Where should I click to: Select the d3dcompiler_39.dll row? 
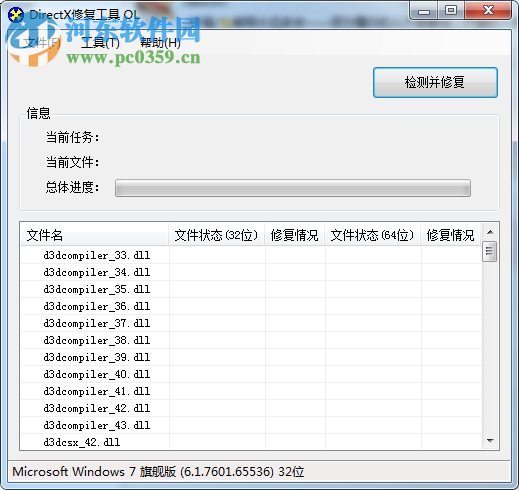(251, 357)
